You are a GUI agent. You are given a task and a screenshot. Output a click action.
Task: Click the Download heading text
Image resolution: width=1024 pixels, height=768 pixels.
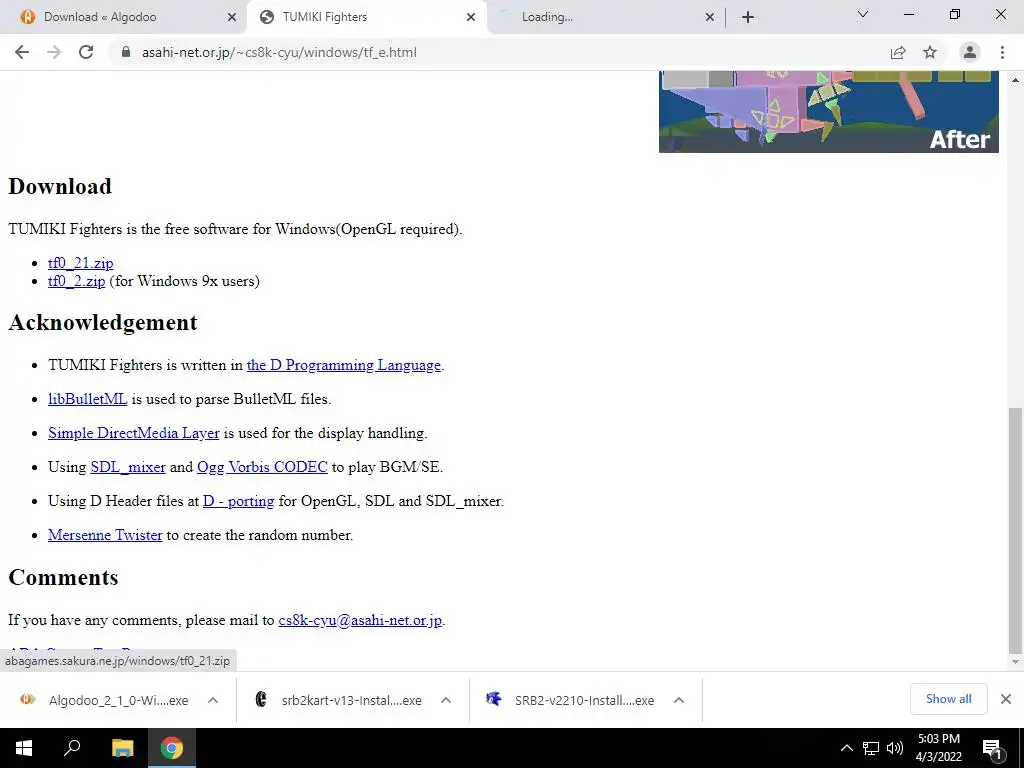click(x=60, y=187)
